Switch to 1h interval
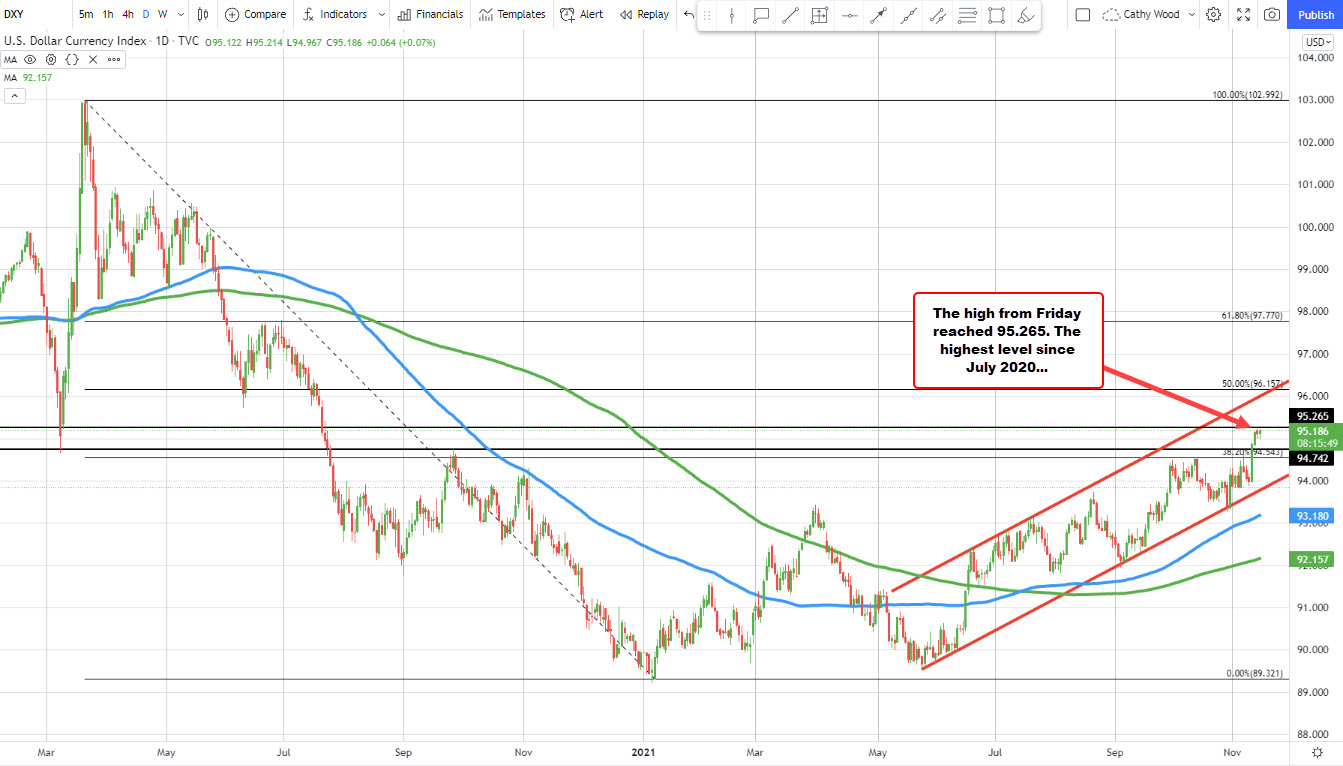The height and width of the screenshot is (766, 1343). pos(107,14)
